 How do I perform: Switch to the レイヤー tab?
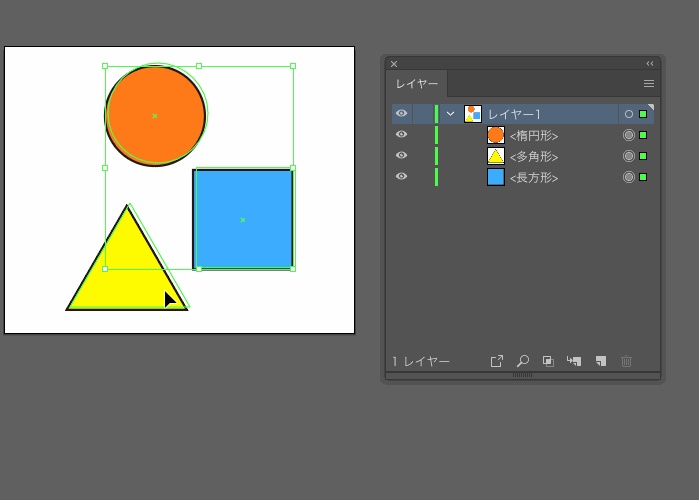pos(416,84)
